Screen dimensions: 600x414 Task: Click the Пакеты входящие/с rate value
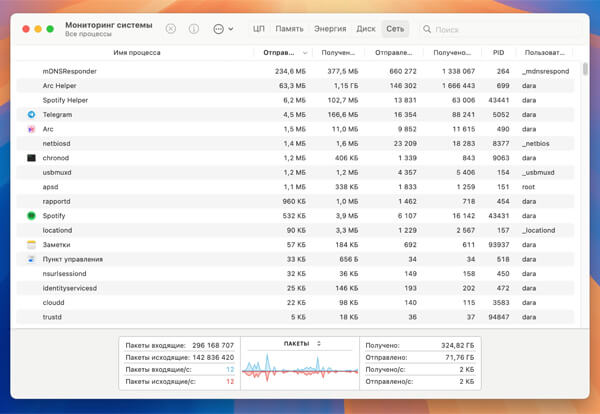230,370
